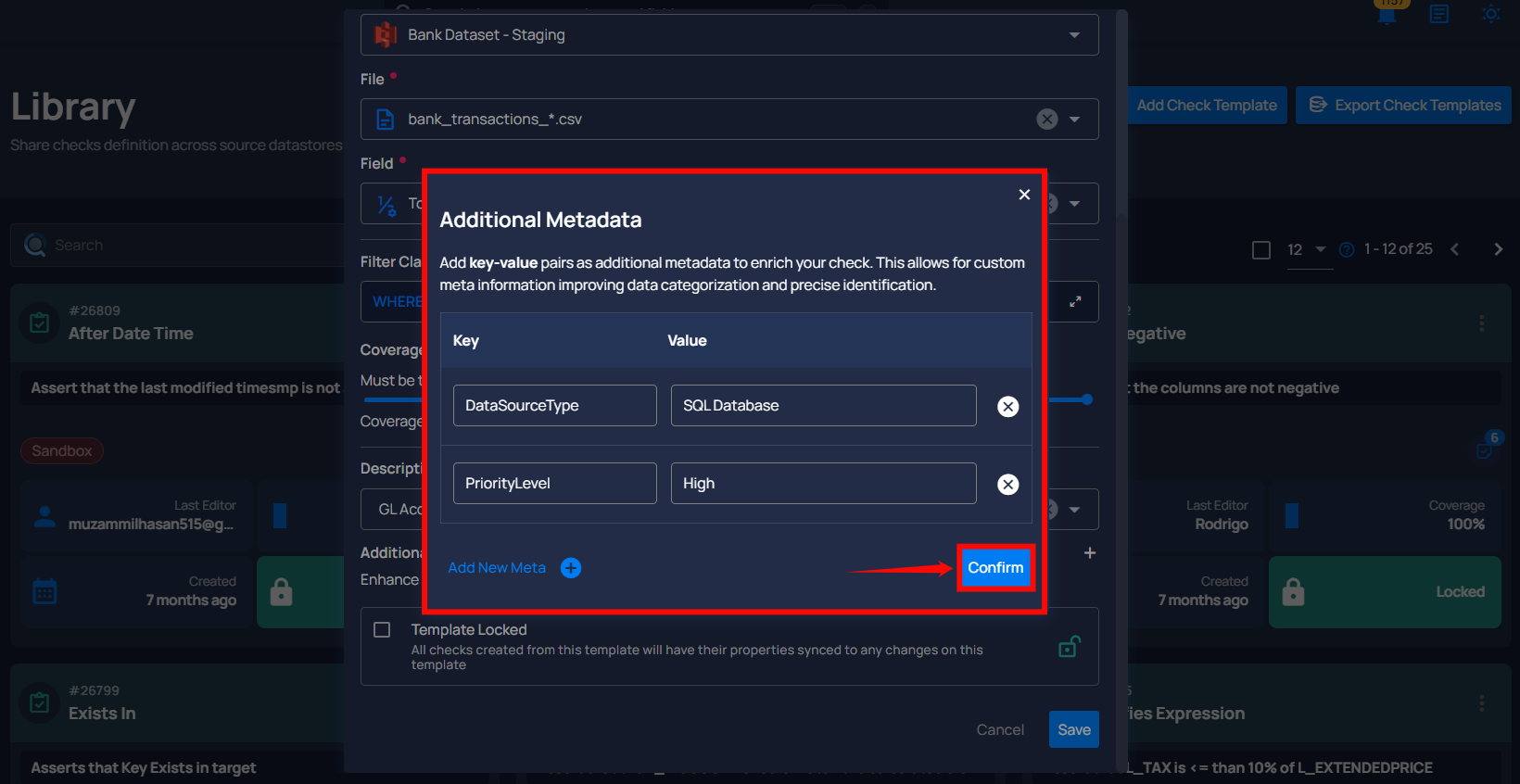Screen dimensions: 1520x784
Task: Click the pagination help icon
Action: 1347,250
